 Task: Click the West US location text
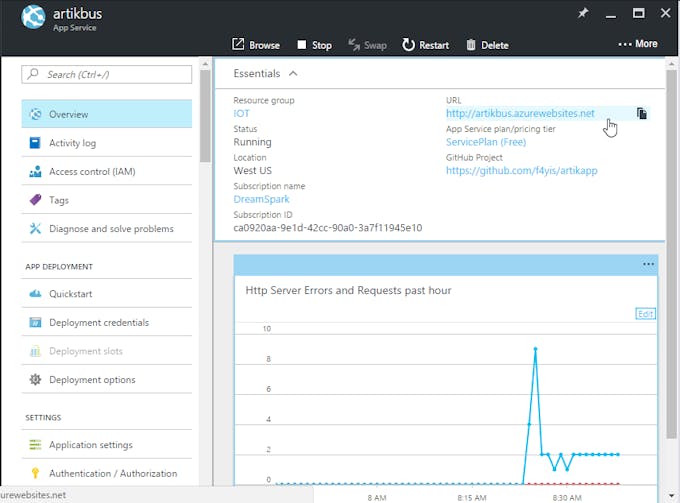[252, 170]
